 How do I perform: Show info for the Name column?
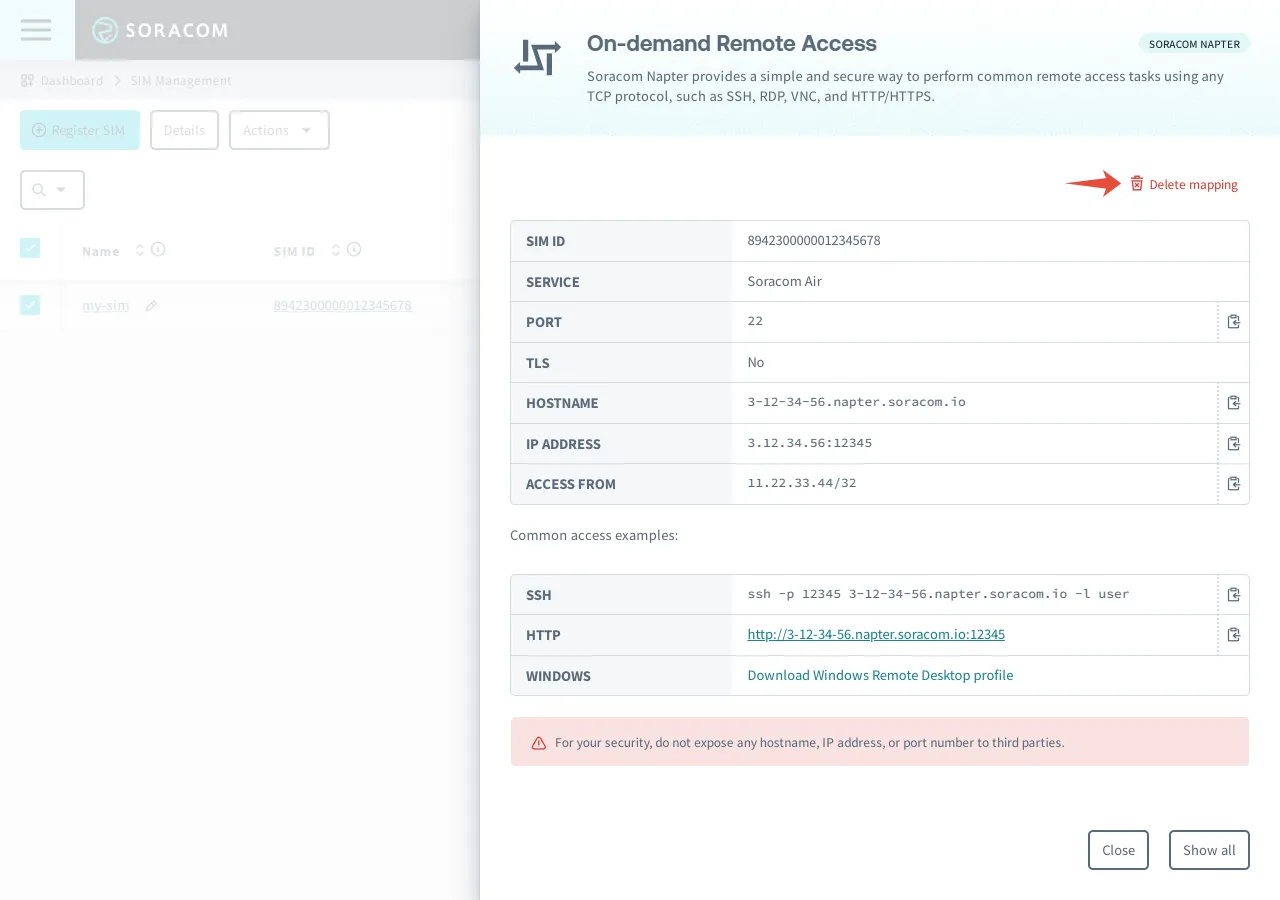pos(158,250)
